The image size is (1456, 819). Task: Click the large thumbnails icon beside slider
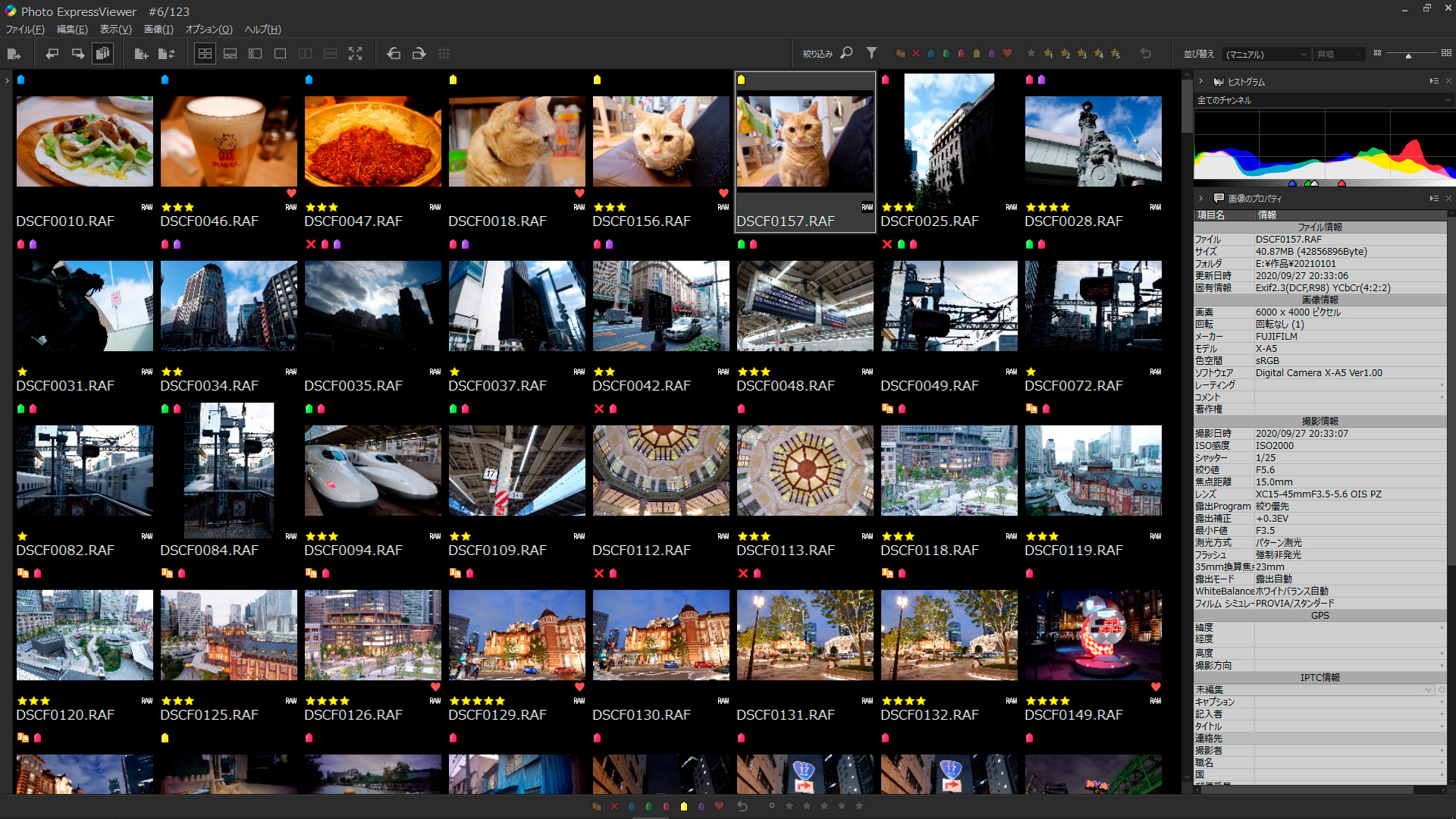tap(1446, 53)
